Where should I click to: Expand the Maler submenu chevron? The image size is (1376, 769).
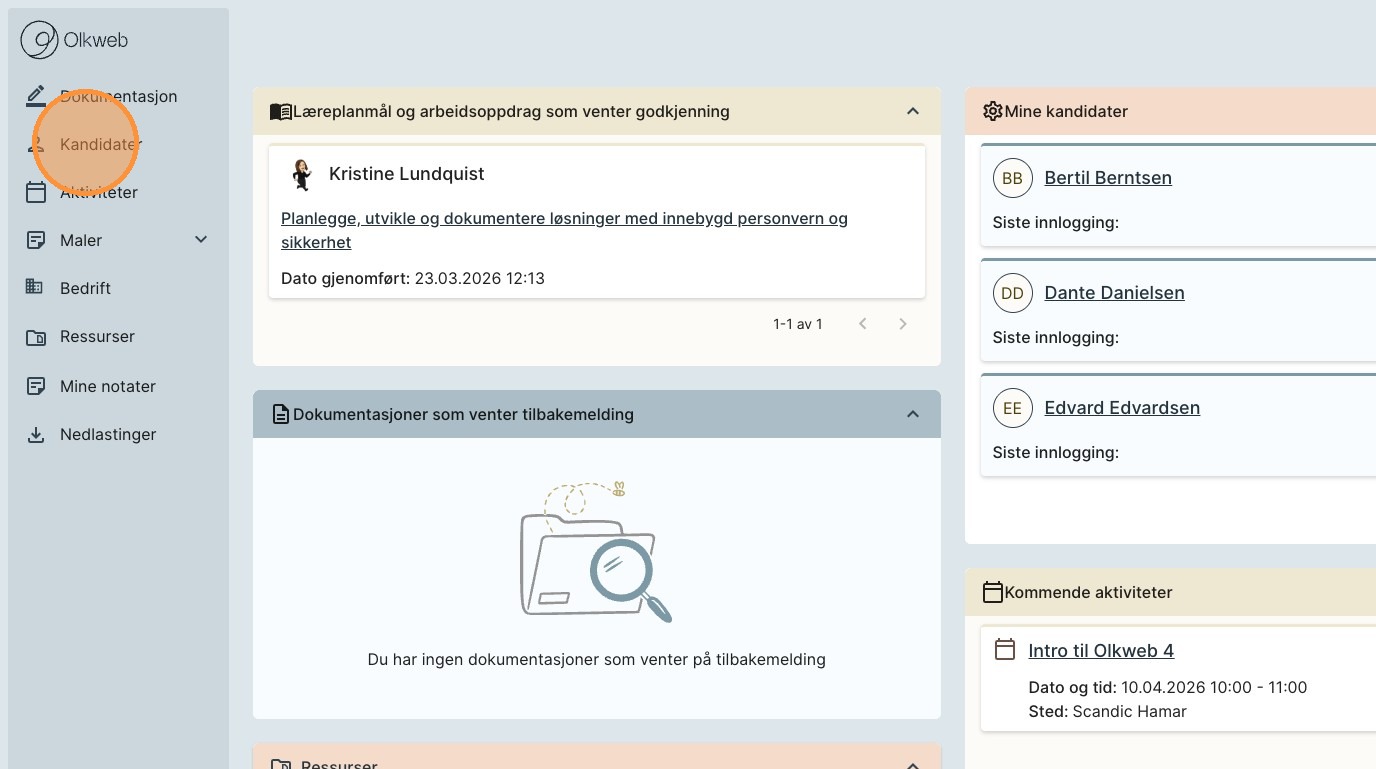pyautogui.click(x=201, y=240)
